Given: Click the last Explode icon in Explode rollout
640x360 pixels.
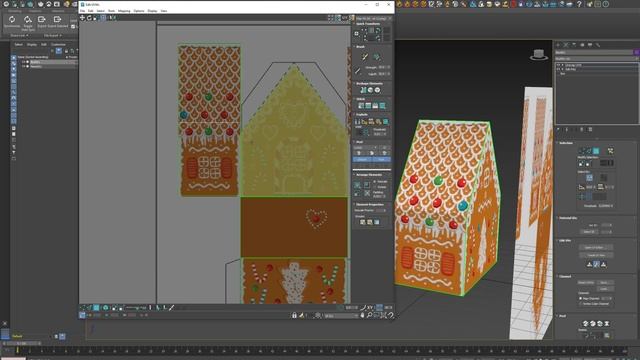Looking at the screenshot, I should [385, 122].
